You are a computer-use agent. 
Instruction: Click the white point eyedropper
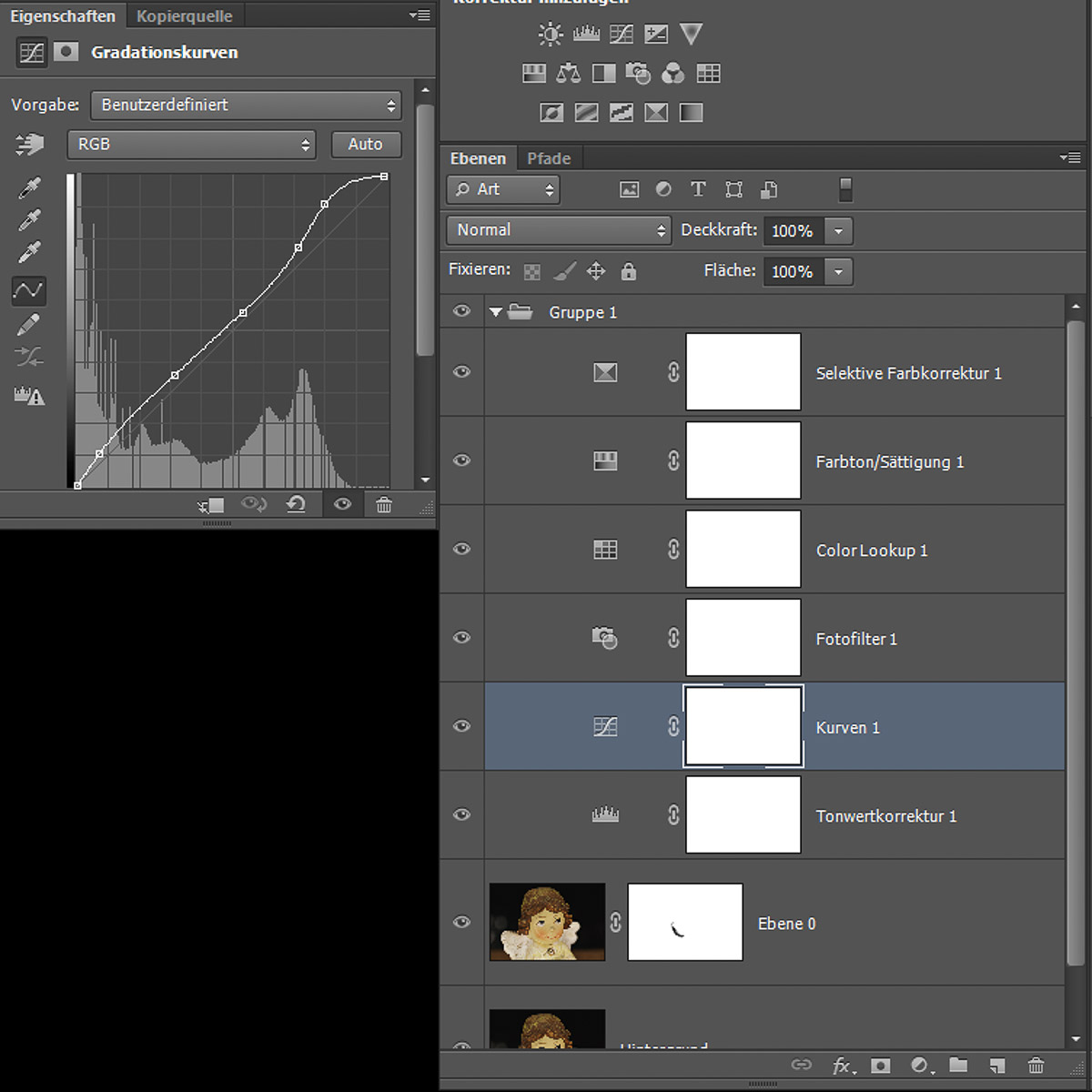pyautogui.click(x=29, y=253)
